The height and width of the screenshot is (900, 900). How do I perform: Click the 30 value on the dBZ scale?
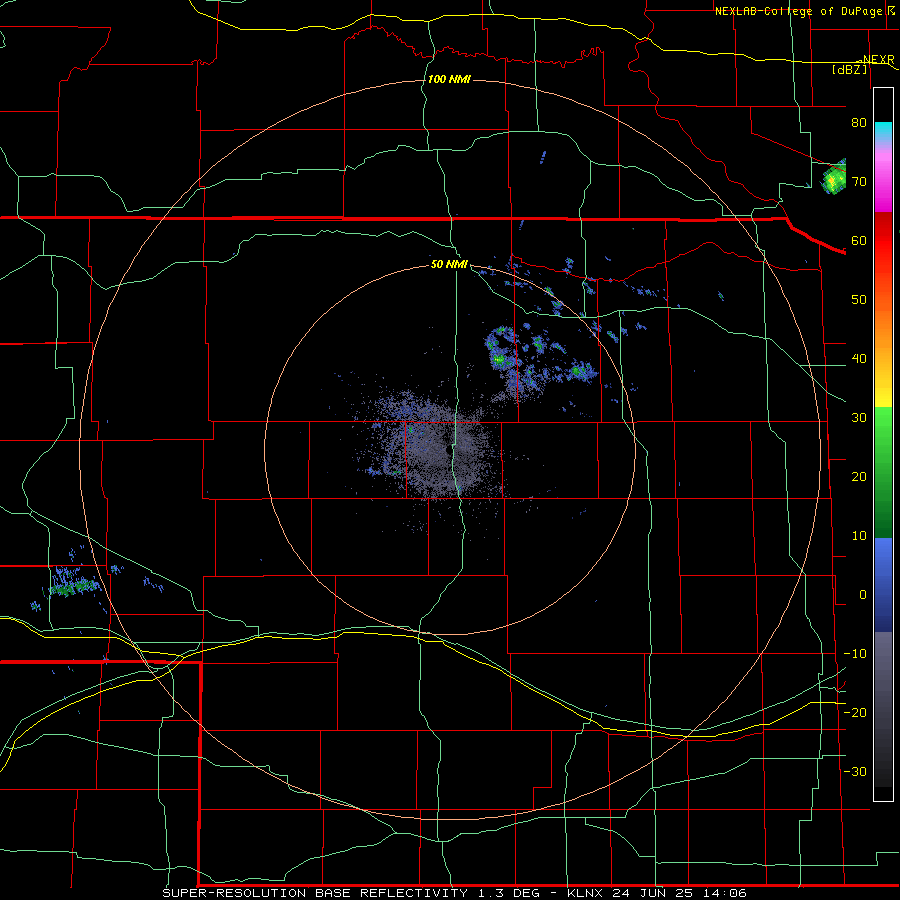[859, 417]
